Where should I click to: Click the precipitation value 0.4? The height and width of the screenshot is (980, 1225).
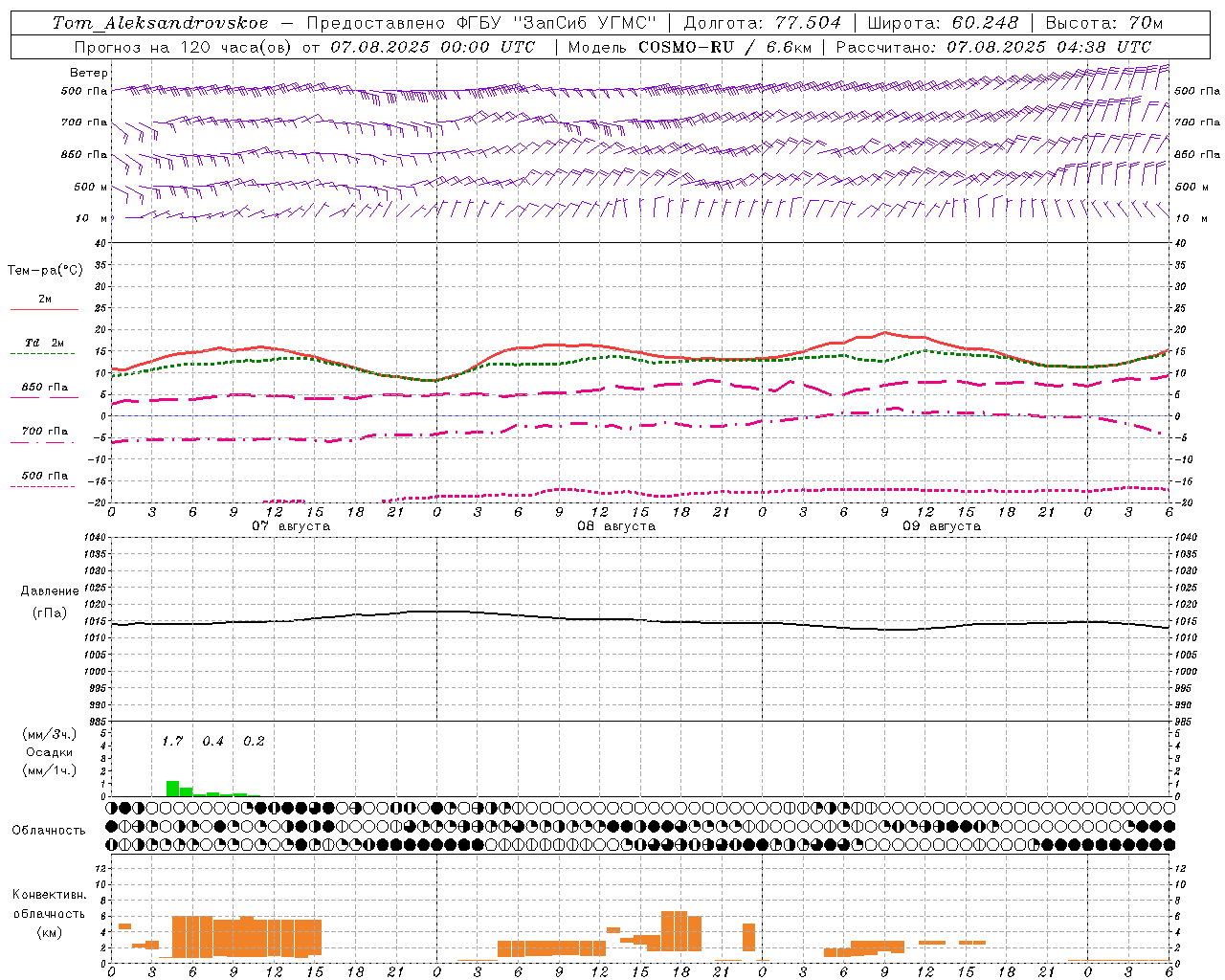212,742
